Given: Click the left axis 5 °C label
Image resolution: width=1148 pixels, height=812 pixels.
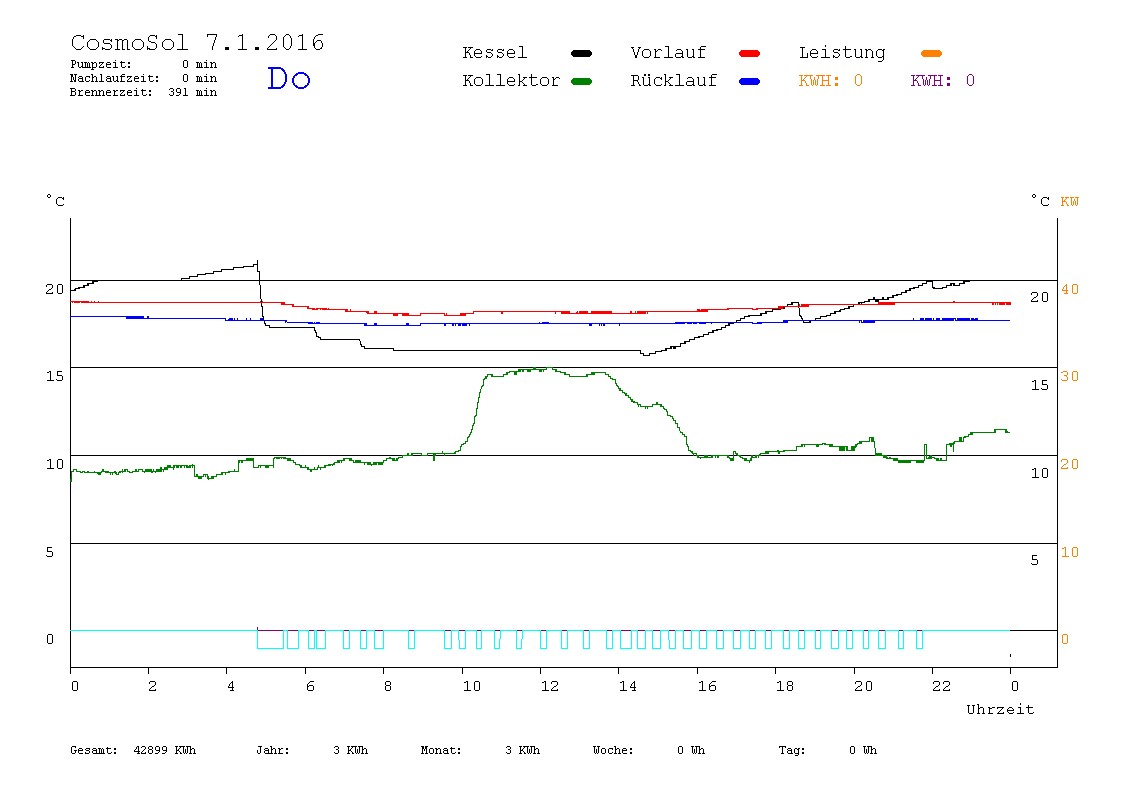Looking at the screenshot, I should (x=50, y=552).
